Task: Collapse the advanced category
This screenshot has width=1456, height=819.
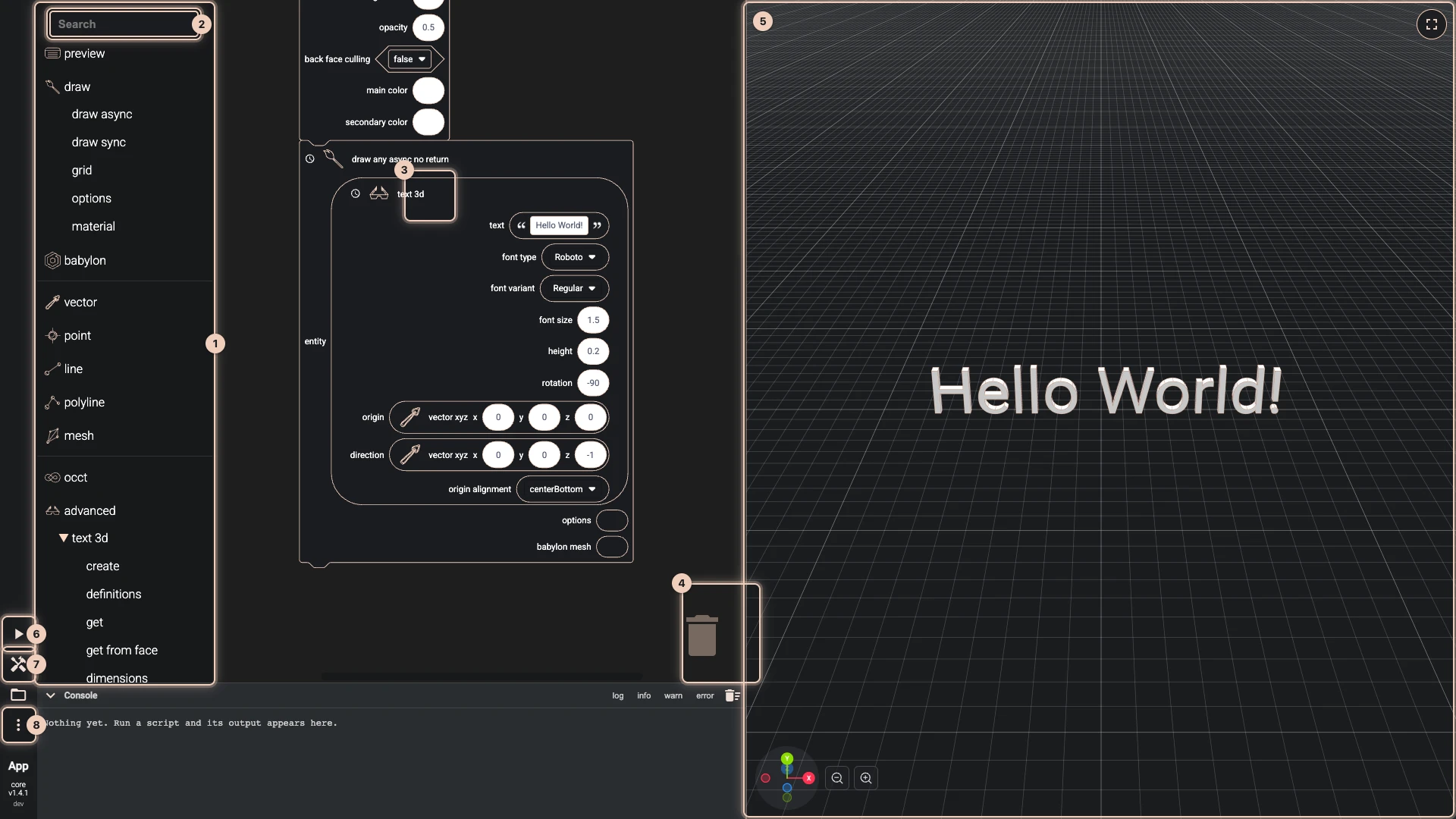Action: coord(89,511)
